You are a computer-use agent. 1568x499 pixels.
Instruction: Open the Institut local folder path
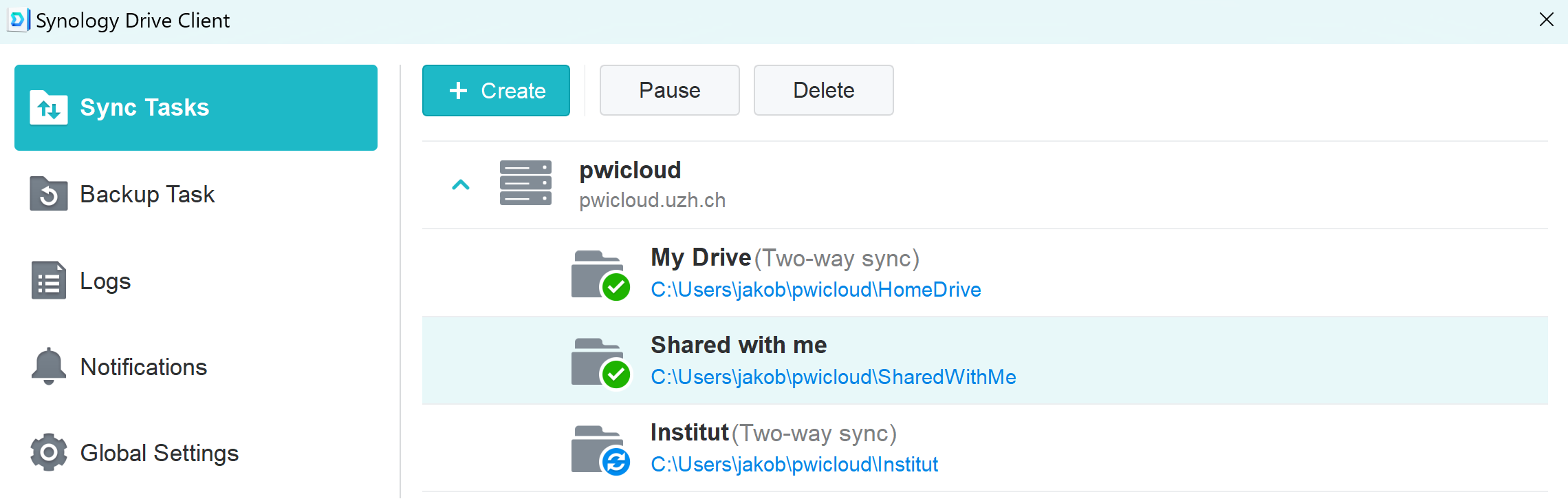click(x=794, y=465)
